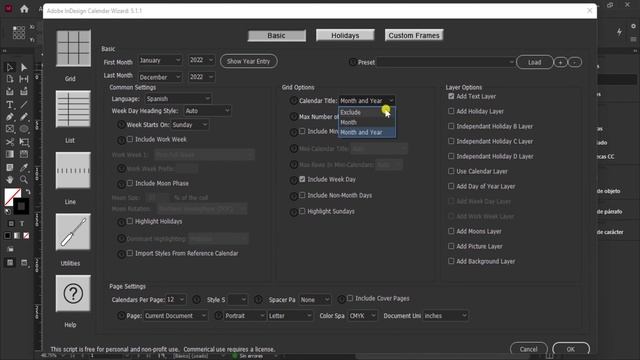Image resolution: width=640 pixels, height=360 pixels.
Task: Select the Gap tool
Action: pos(24,79)
